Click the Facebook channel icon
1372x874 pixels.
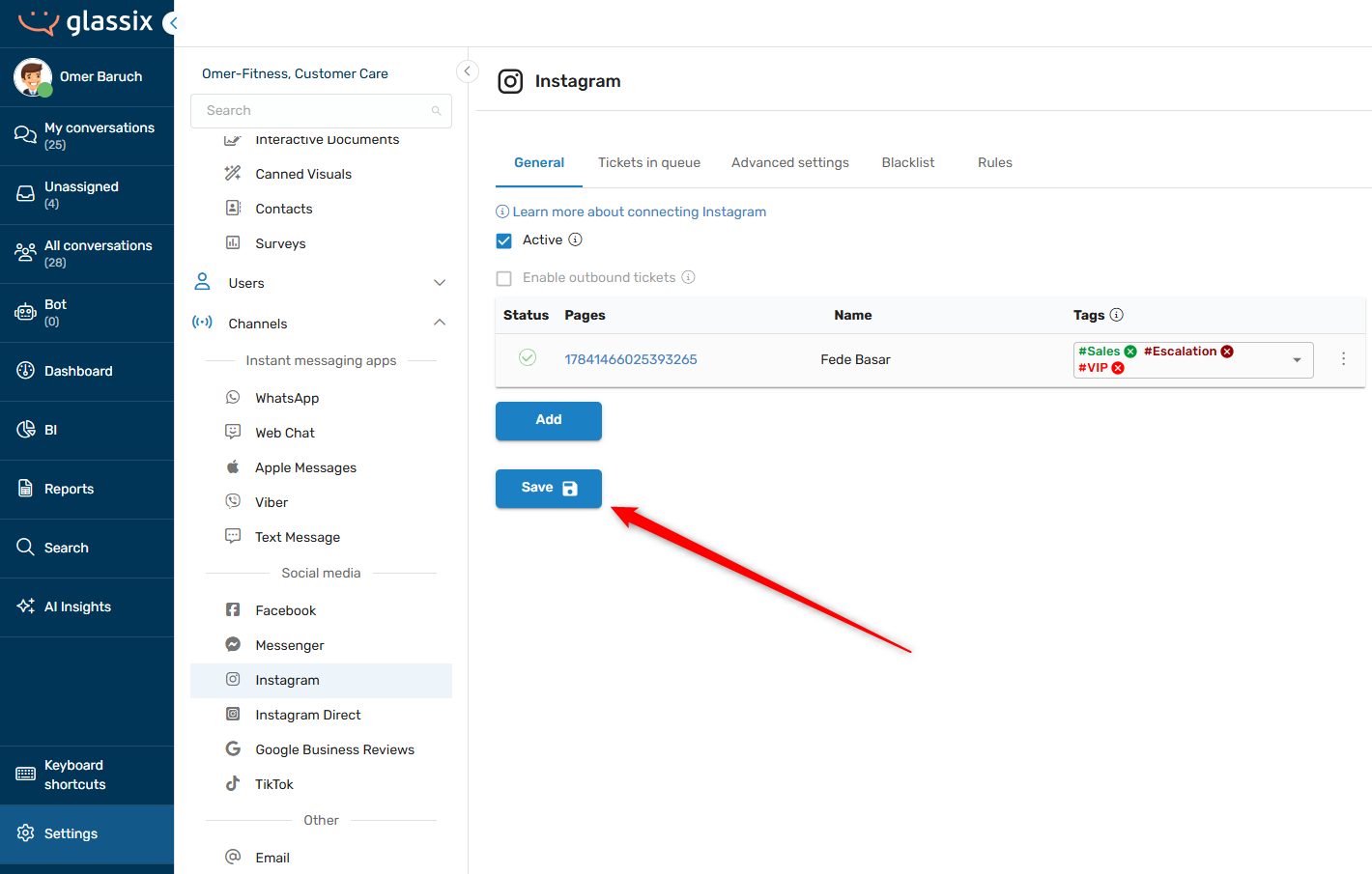pyautogui.click(x=233, y=609)
